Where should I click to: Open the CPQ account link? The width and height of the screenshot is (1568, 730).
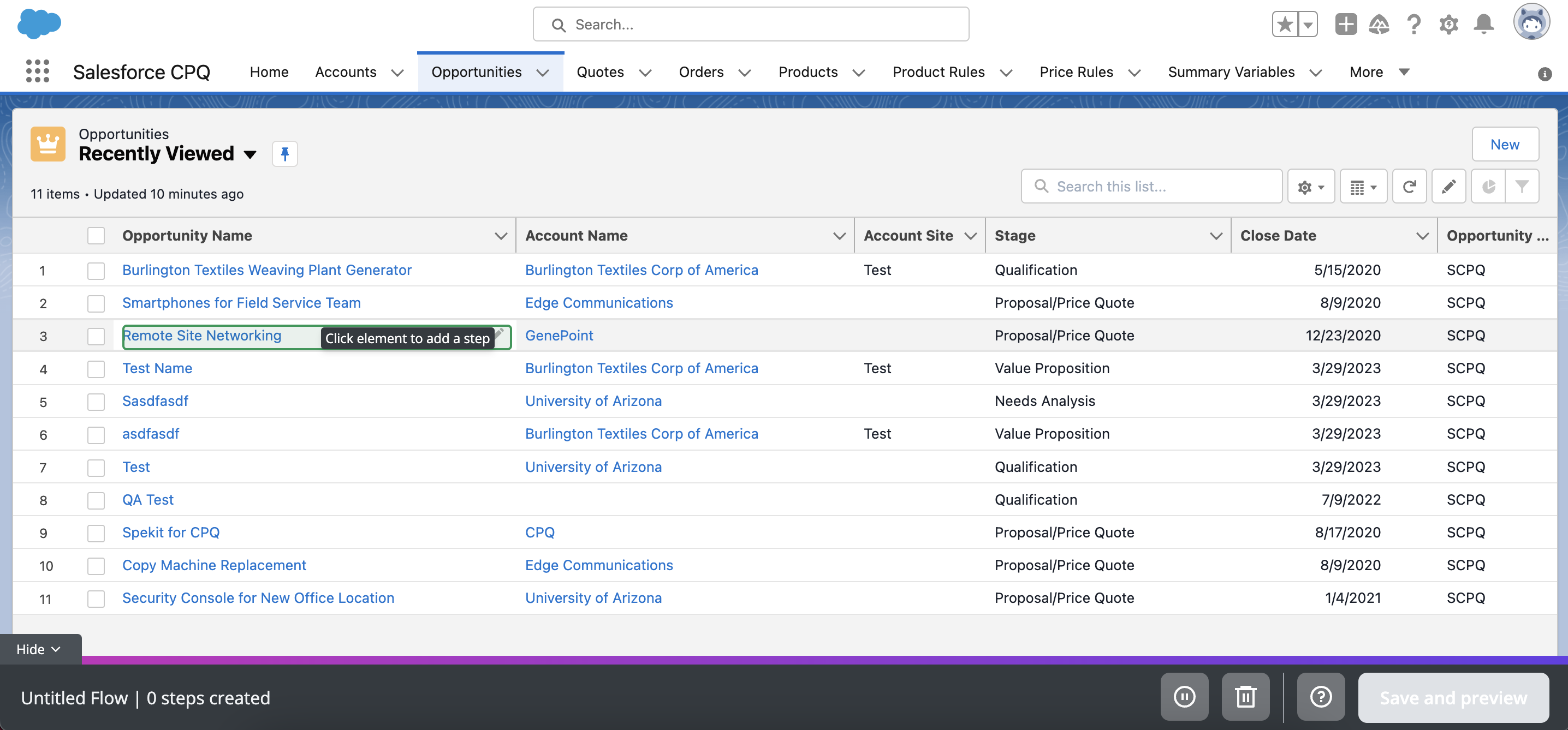tap(539, 532)
